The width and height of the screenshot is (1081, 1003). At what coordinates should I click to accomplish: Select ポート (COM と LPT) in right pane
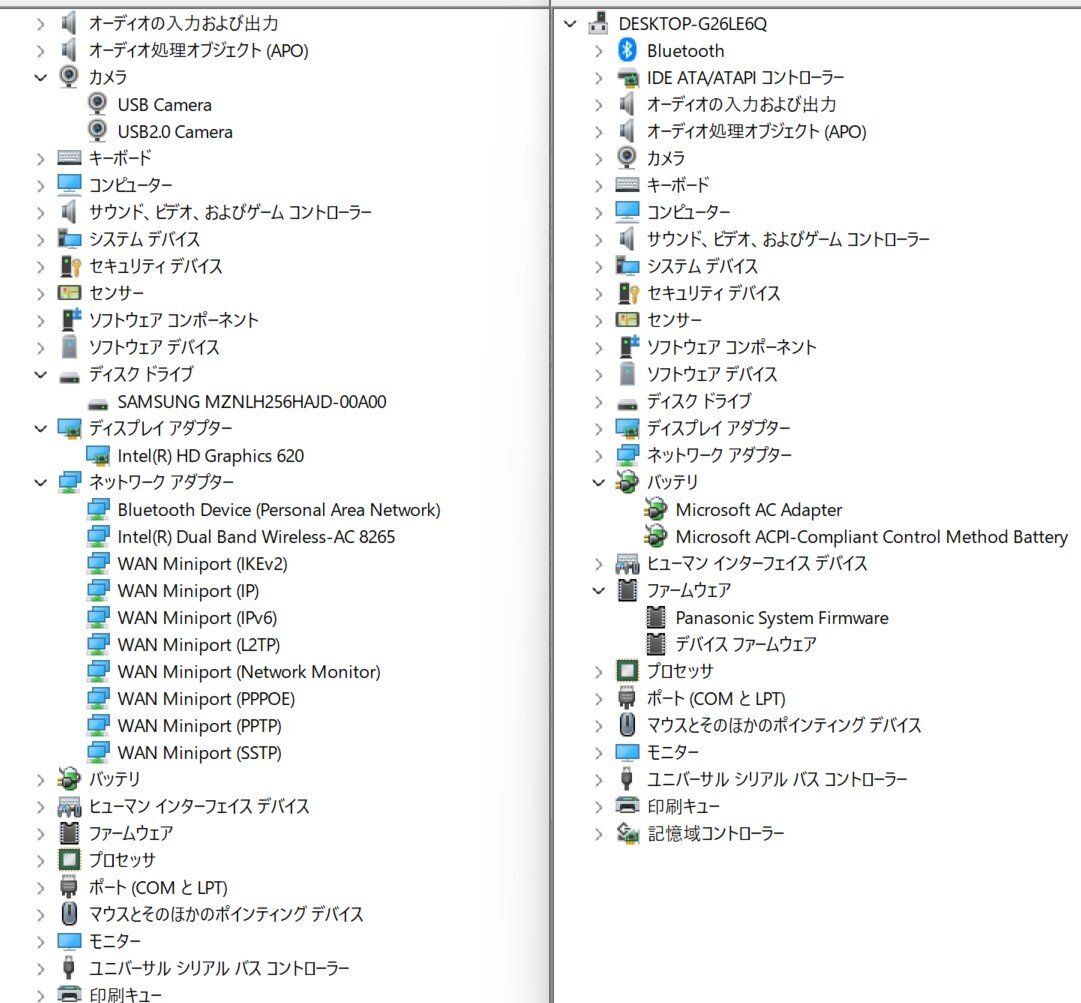click(716, 698)
